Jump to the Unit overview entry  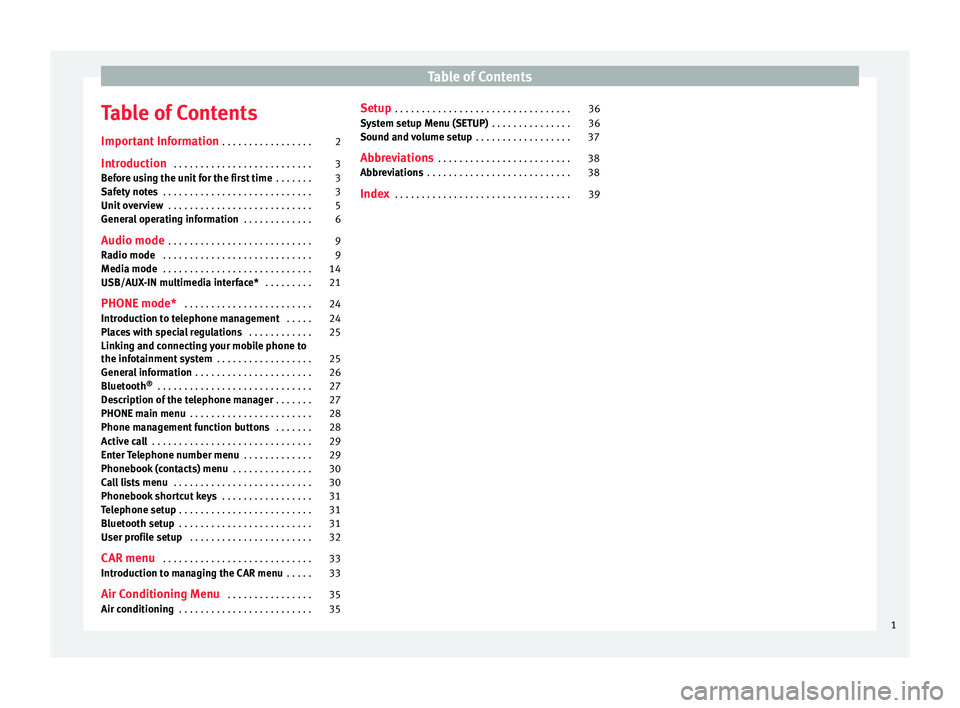click(x=133, y=205)
